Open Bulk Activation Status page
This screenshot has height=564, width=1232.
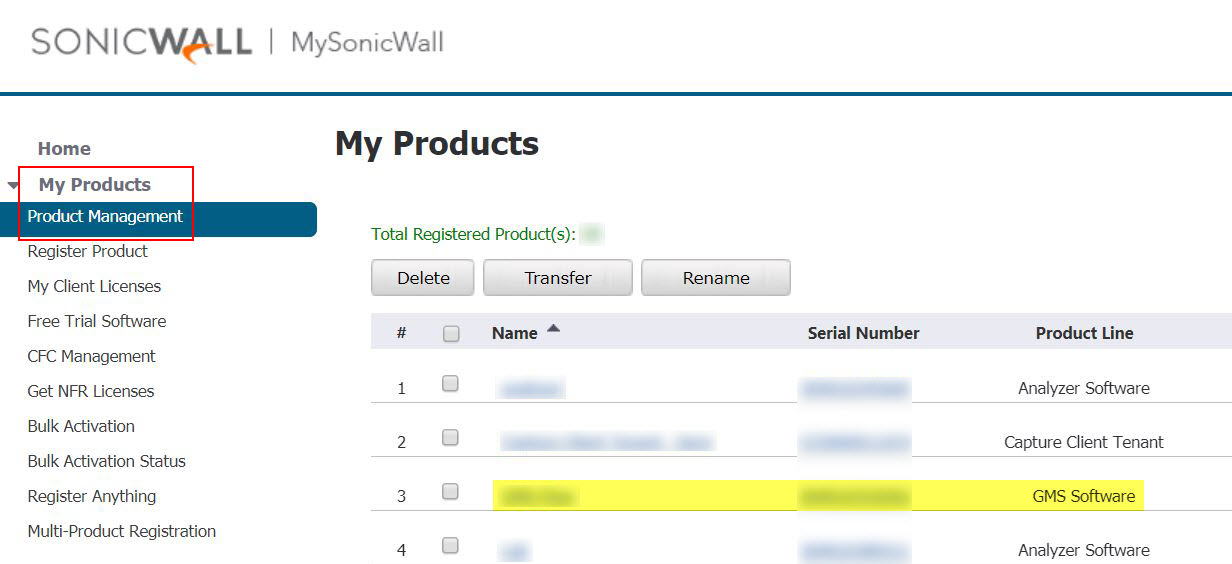[107, 462]
